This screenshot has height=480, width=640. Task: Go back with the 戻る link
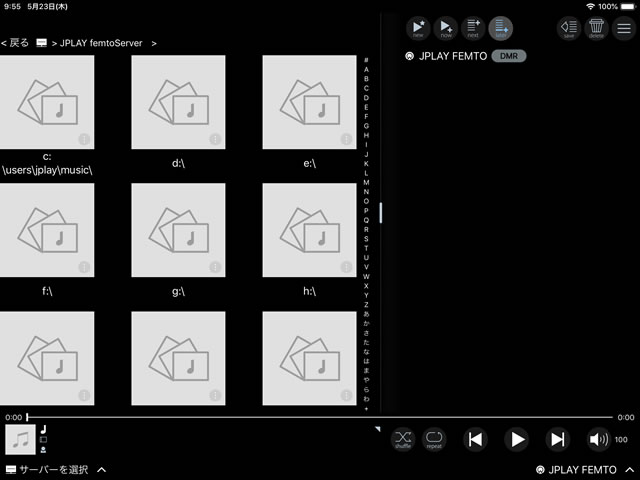pos(15,43)
